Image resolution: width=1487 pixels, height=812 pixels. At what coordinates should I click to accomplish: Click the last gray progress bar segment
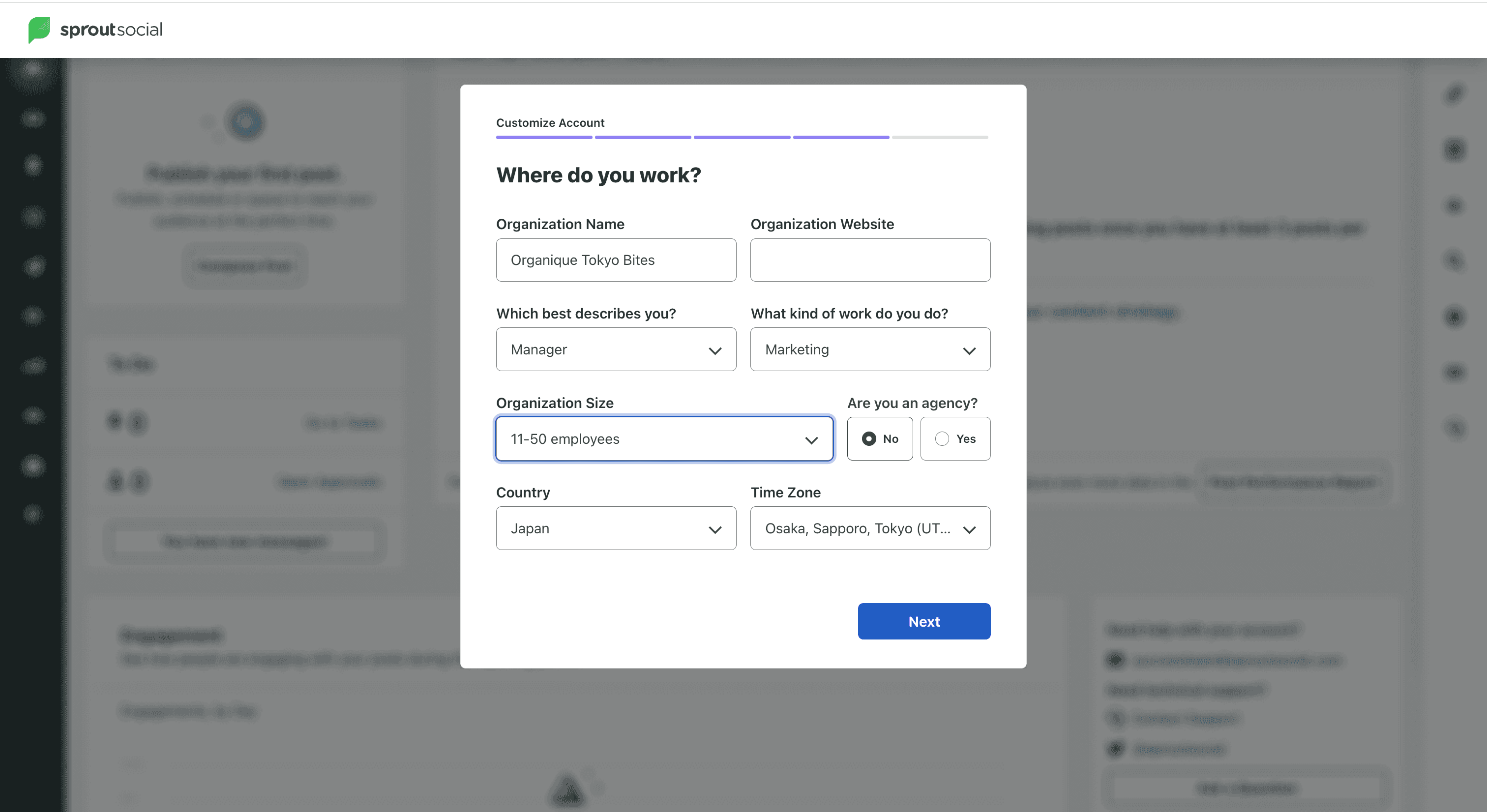point(939,137)
